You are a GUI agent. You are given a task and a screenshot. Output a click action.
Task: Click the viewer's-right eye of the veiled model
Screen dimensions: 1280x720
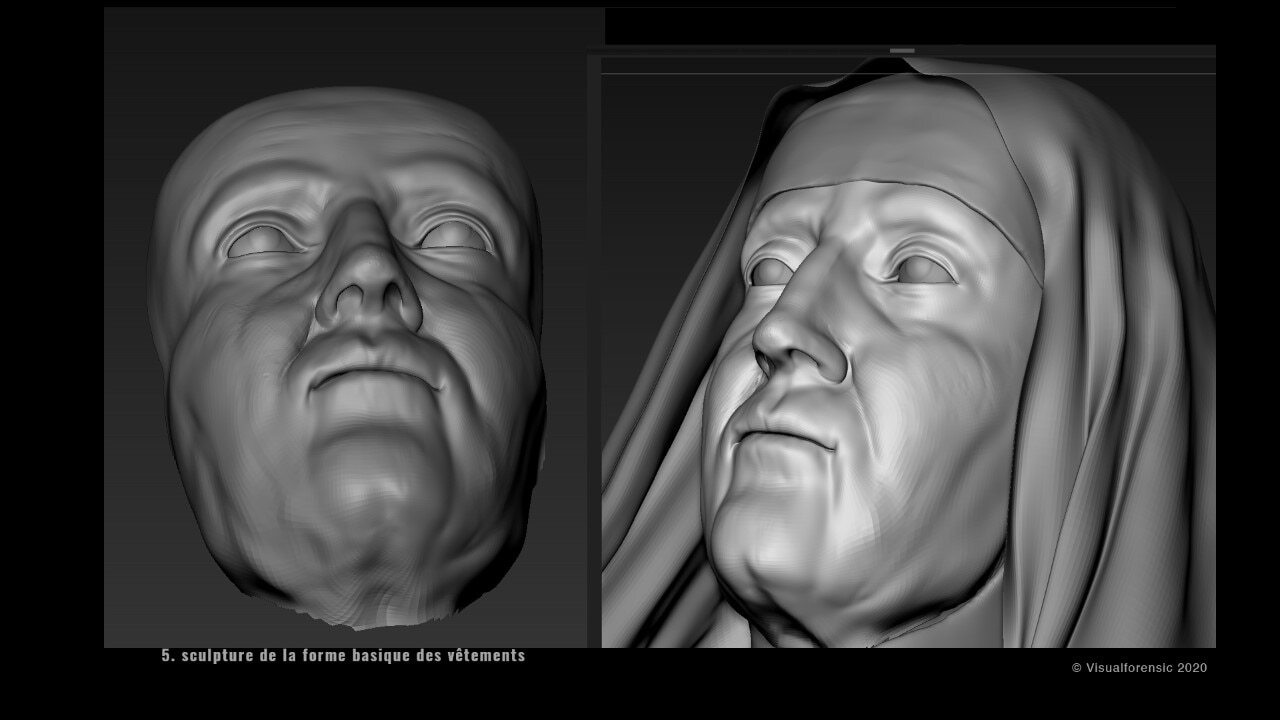pyautogui.click(x=918, y=269)
